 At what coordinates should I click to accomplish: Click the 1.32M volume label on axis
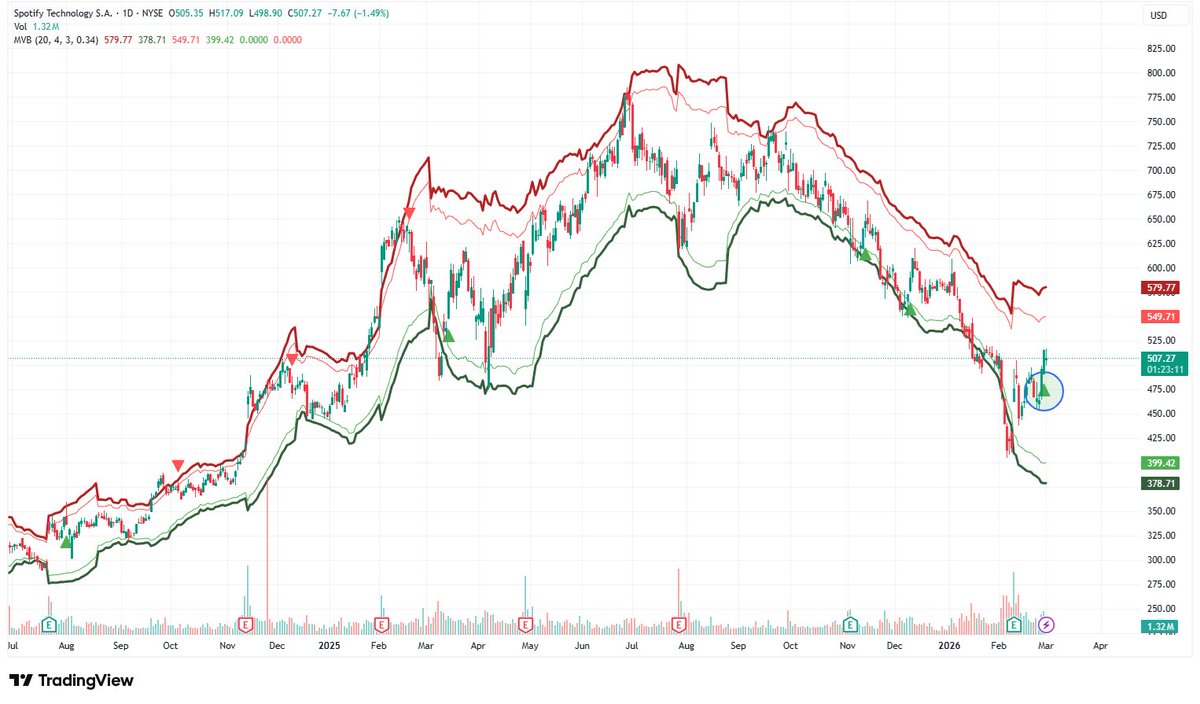[1159, 627]
